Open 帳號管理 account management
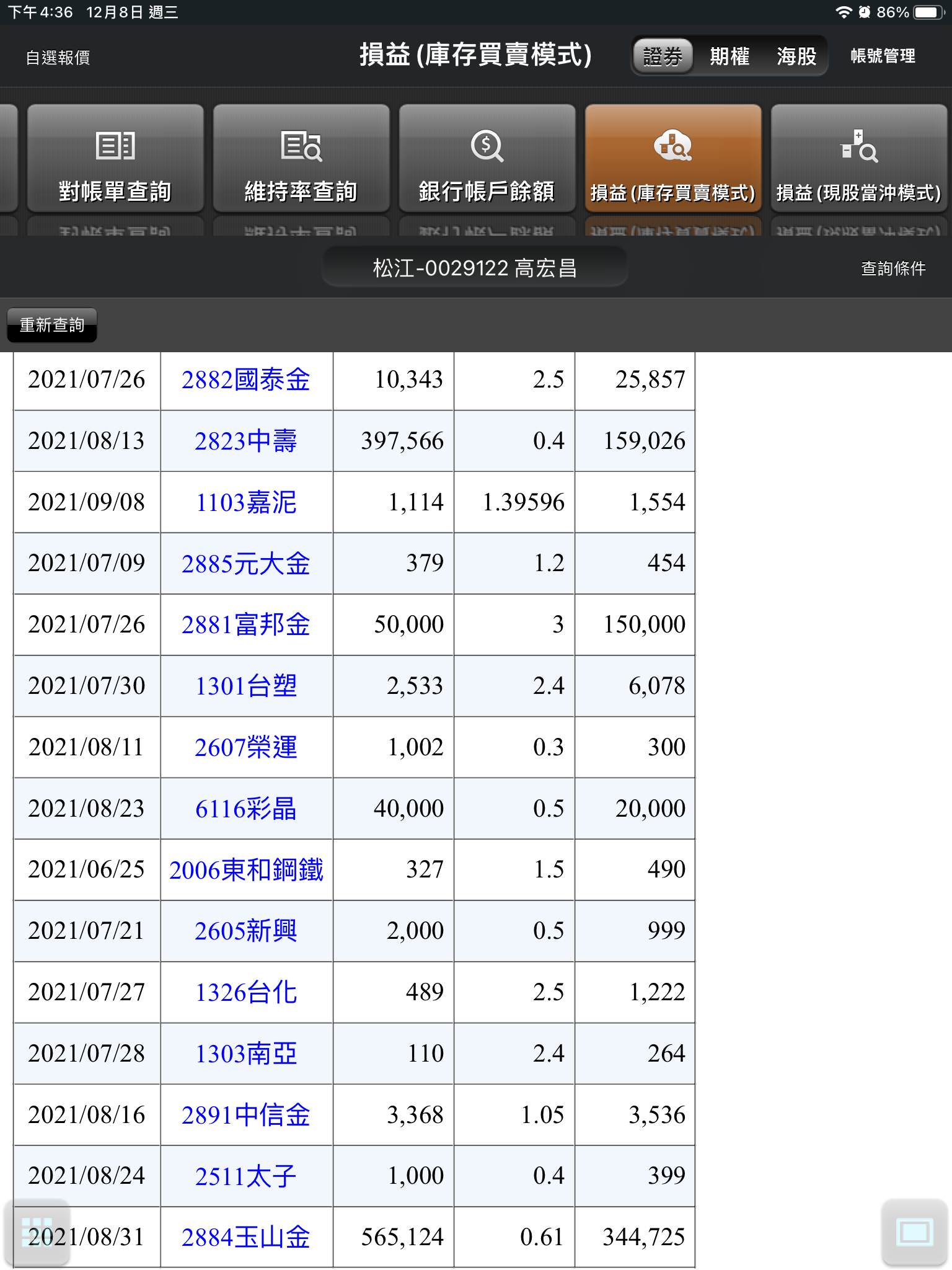This screenshot has width=952, height=1270. [883, 56]
